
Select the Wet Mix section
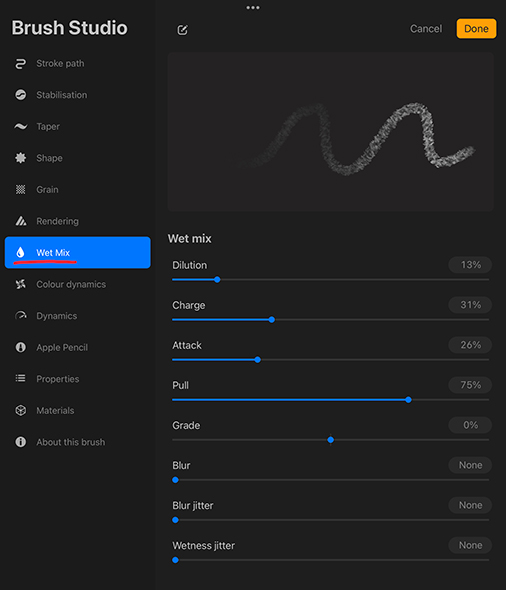click(x=77, y=252)
